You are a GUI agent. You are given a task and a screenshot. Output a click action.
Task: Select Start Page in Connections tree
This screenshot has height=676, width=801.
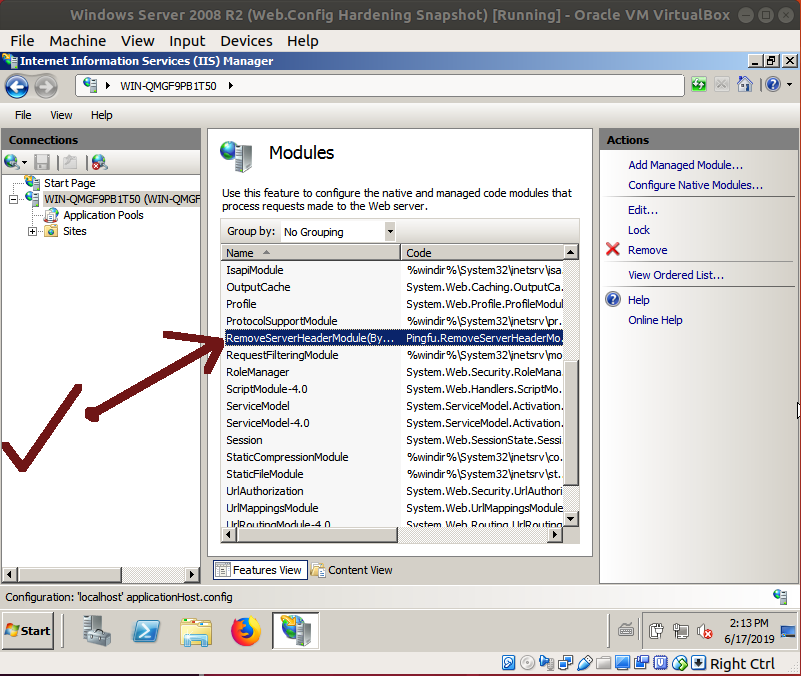pos(69,183)
